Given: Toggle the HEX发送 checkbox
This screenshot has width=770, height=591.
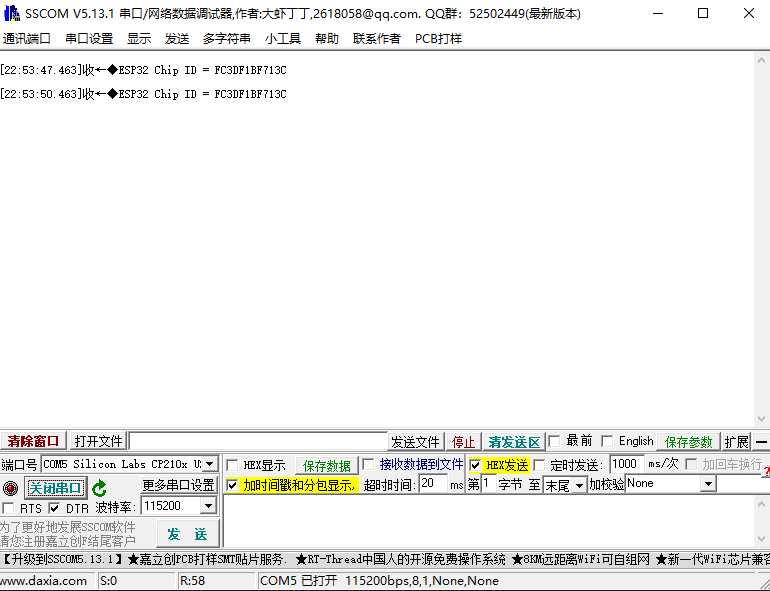Looking at the screenshot, I should coord(475,465).
